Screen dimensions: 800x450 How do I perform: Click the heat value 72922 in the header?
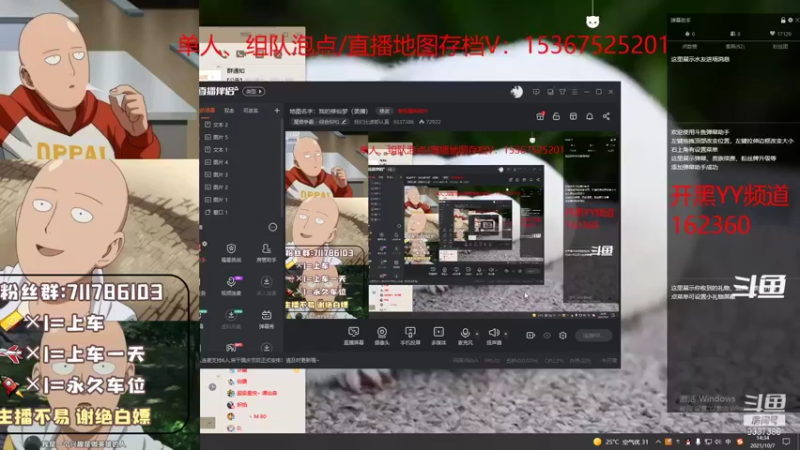click(x=430, y=122)
